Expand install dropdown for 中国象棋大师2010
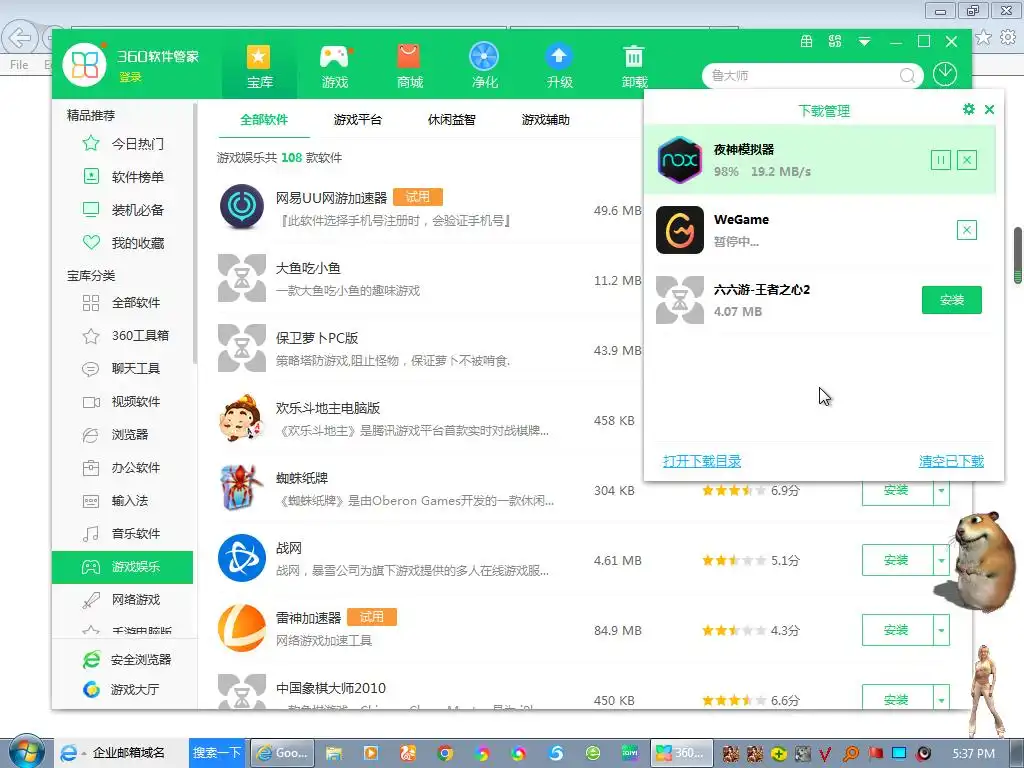 (x=941, y=697)
